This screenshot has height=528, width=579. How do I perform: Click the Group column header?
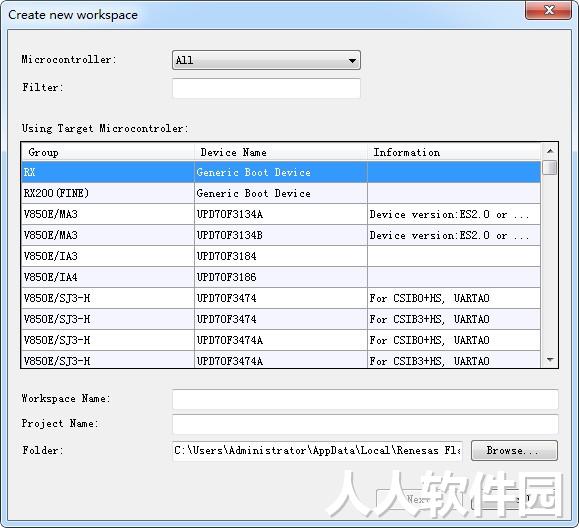(x=108, y=152)
